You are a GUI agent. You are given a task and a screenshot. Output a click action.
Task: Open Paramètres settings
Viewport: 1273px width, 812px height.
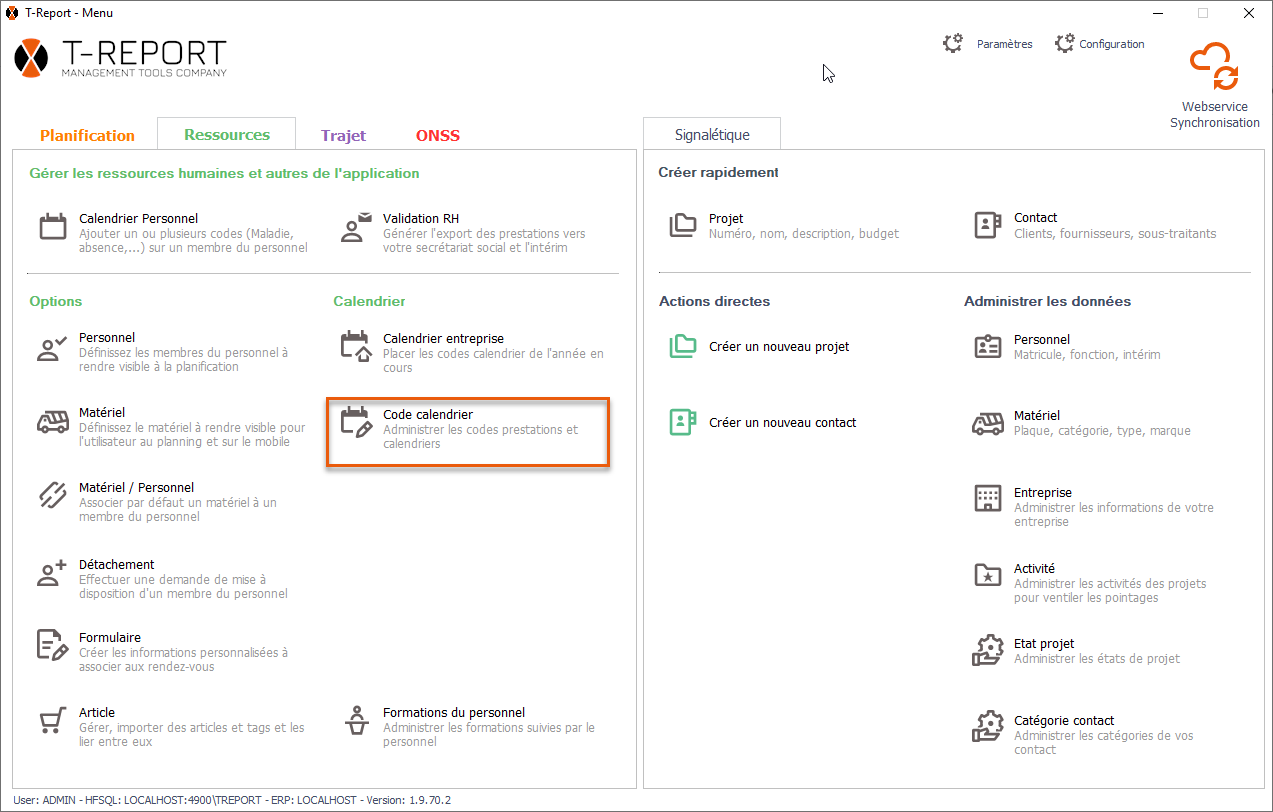point(988,44)
